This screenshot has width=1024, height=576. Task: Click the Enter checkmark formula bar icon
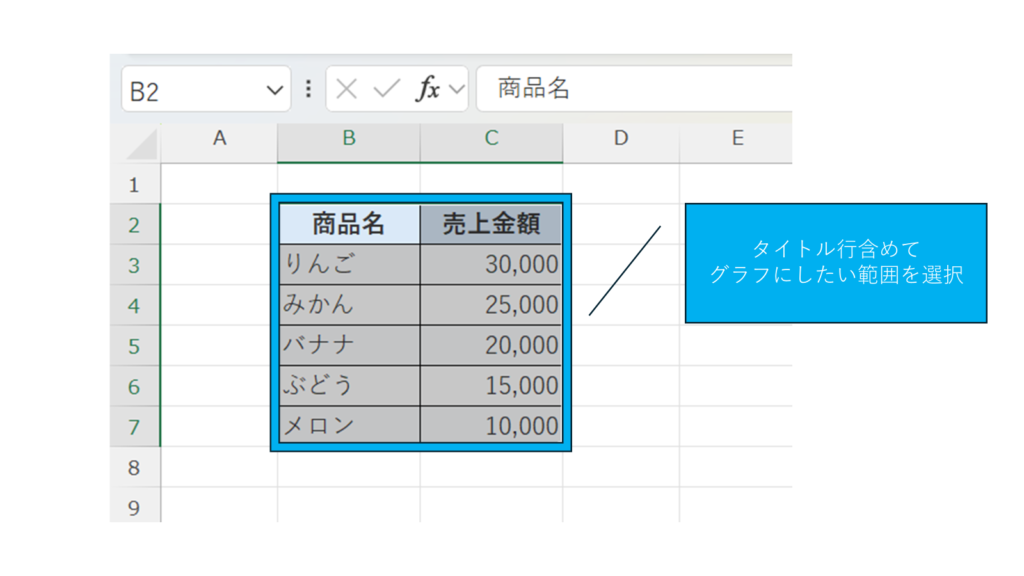click(386, 90)
